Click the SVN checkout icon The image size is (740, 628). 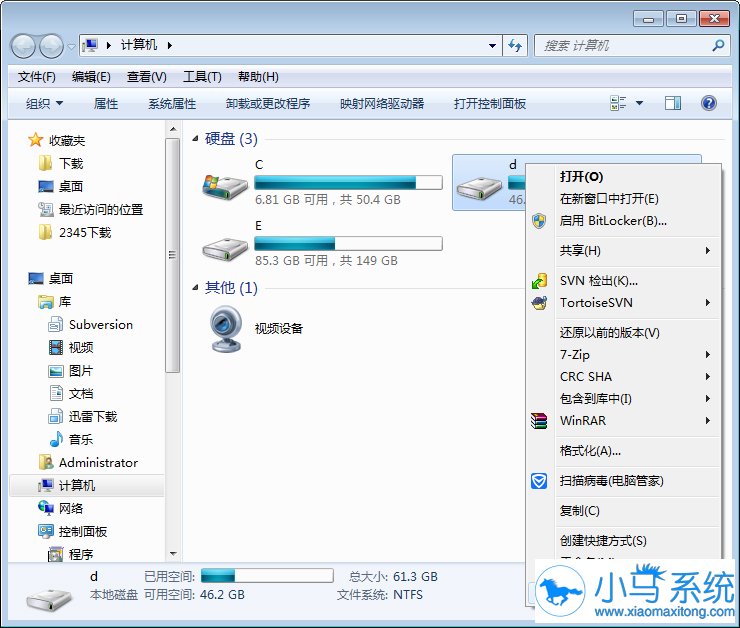coord(539,281)
